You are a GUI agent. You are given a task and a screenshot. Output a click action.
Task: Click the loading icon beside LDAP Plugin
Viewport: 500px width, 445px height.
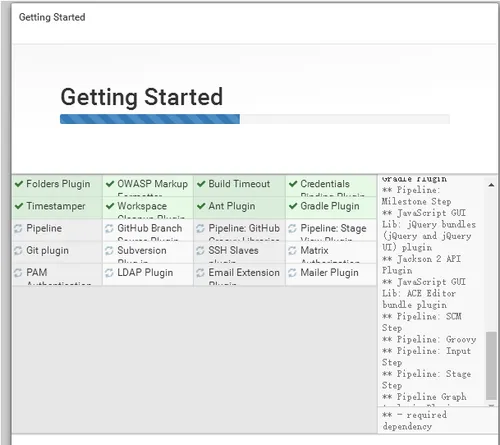pos(109,273)
